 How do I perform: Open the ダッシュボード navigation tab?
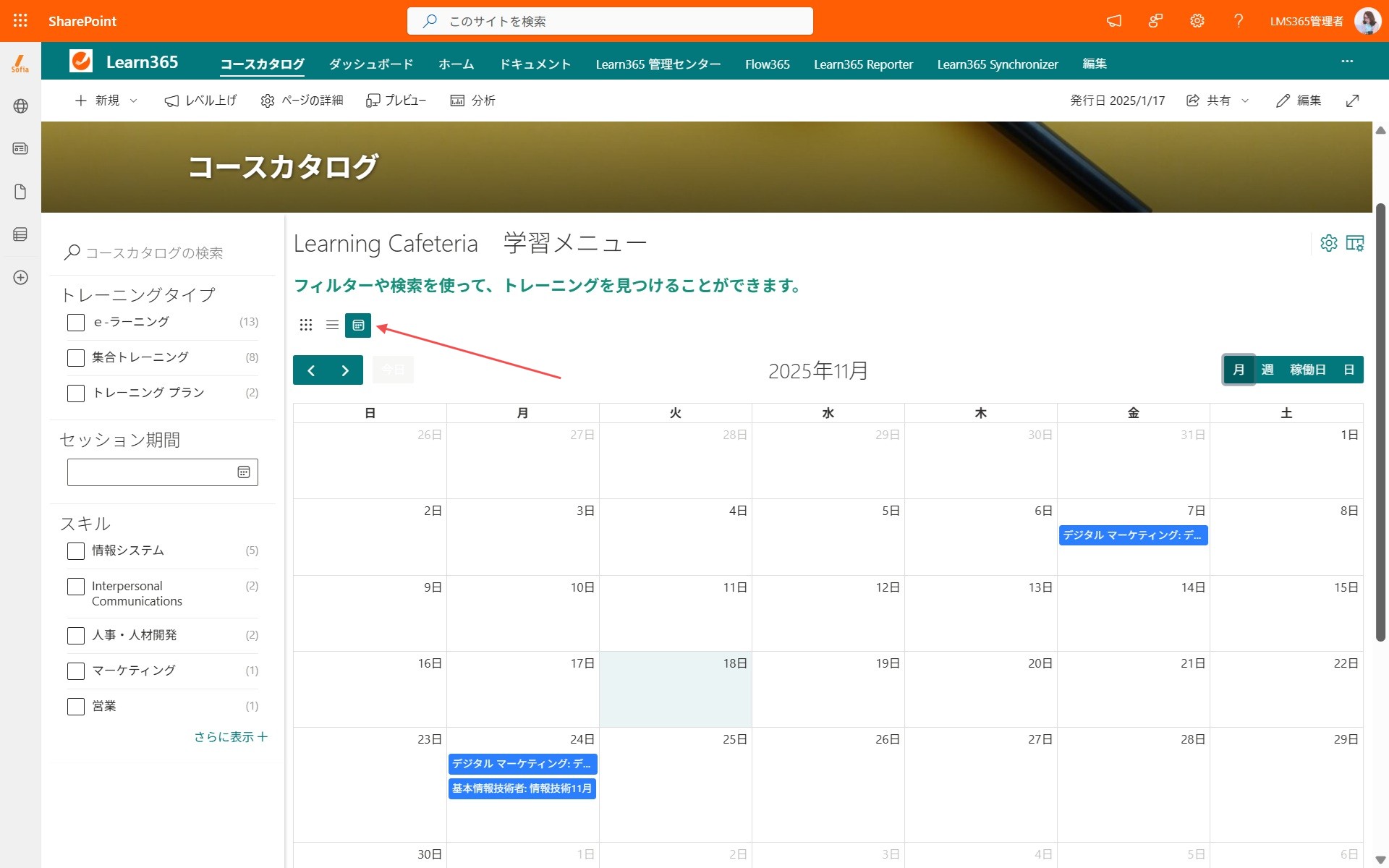click(x=371, y=64)
